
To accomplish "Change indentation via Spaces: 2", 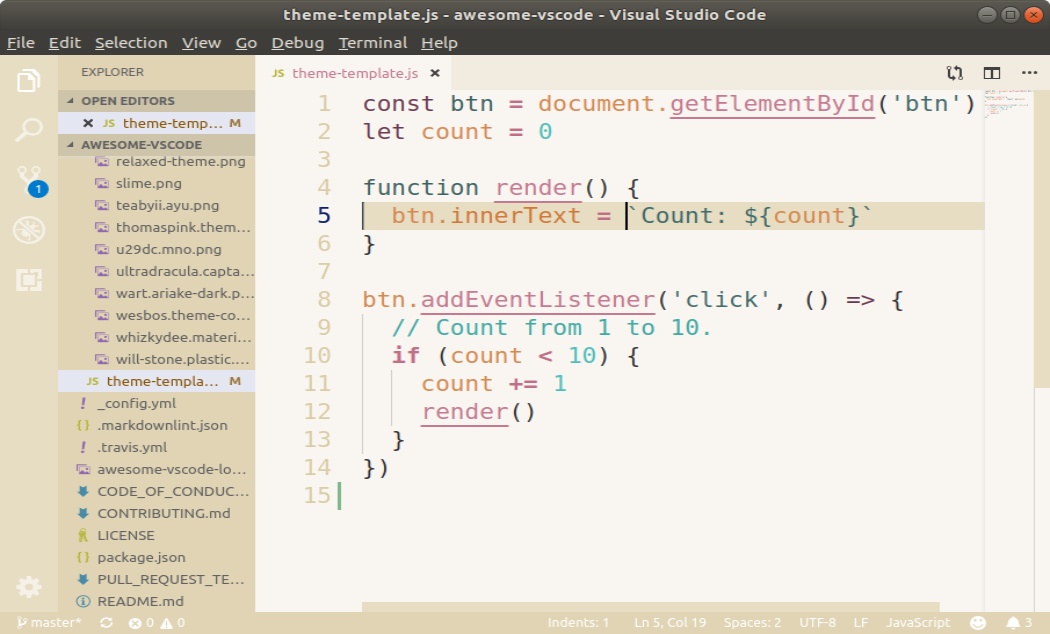I will pos(752,623).
